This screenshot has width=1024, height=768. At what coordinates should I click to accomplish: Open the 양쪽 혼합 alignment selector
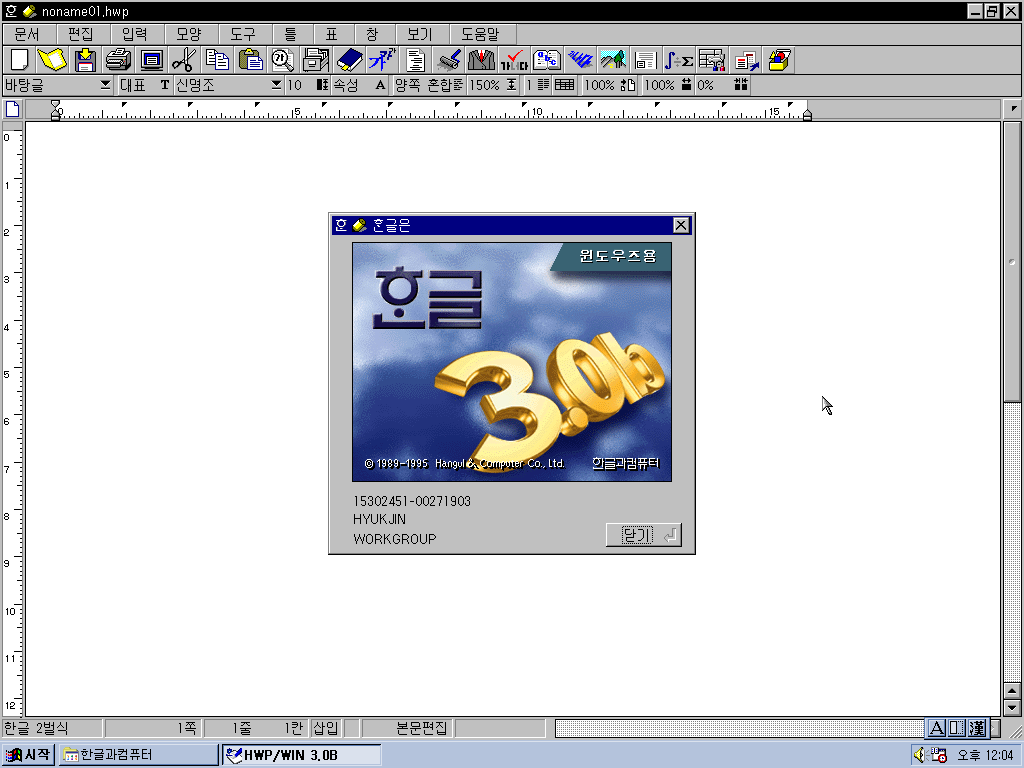(428, 85)
